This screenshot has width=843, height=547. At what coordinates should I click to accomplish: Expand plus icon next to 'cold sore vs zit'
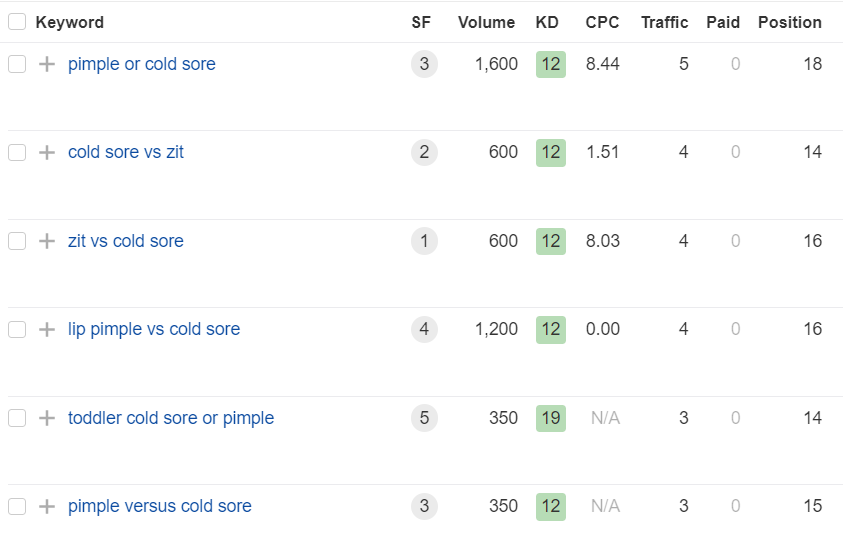[x=46, y=153]
